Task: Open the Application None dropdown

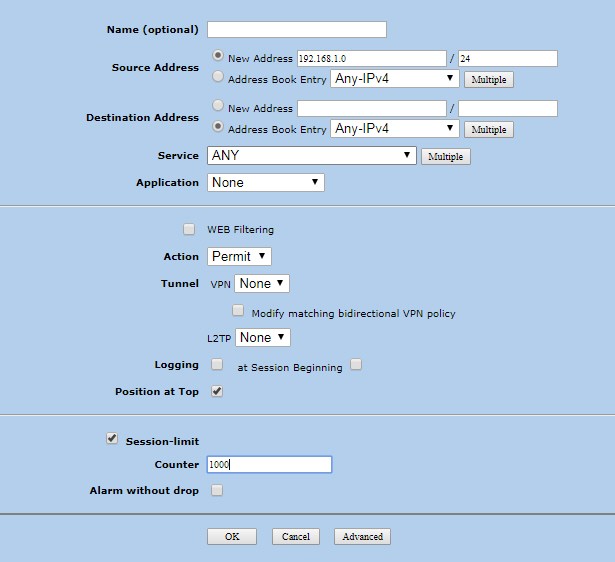Action: point(266,182)
